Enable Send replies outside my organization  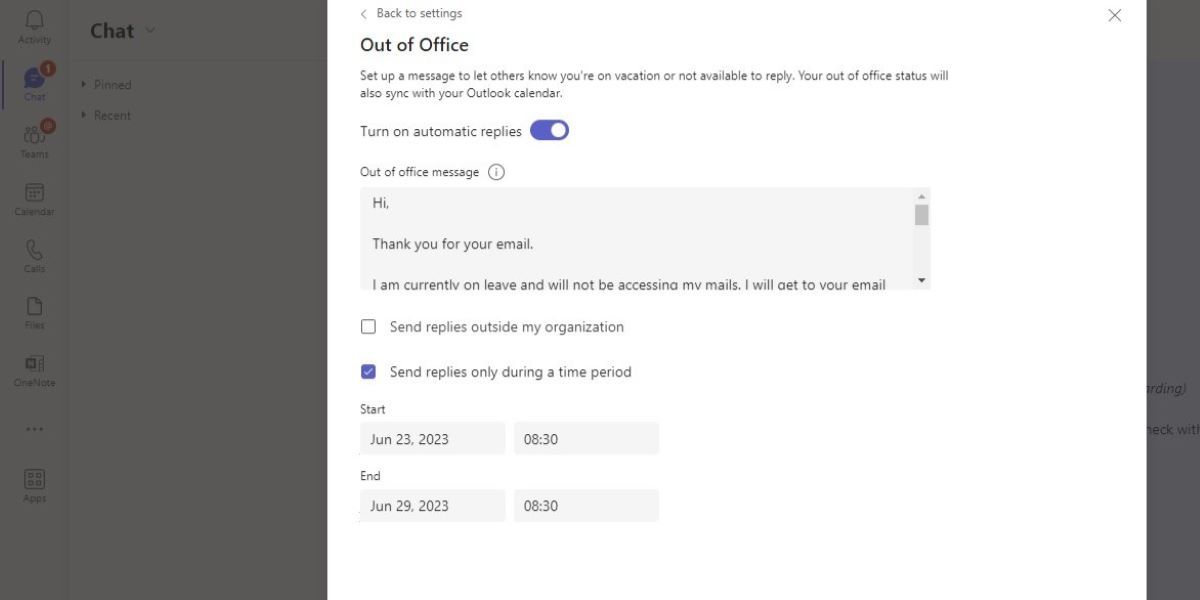tap(368, 326)
